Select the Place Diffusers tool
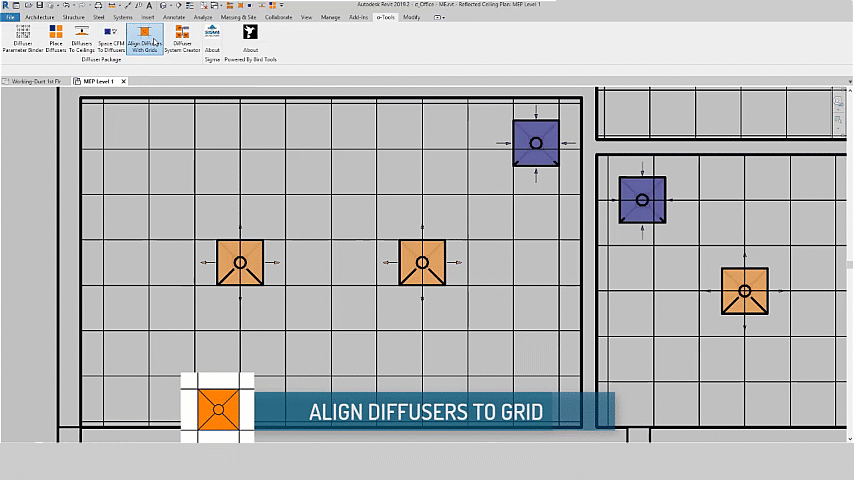854x480 pixels. pyautogui.click(x=56, y=39)
